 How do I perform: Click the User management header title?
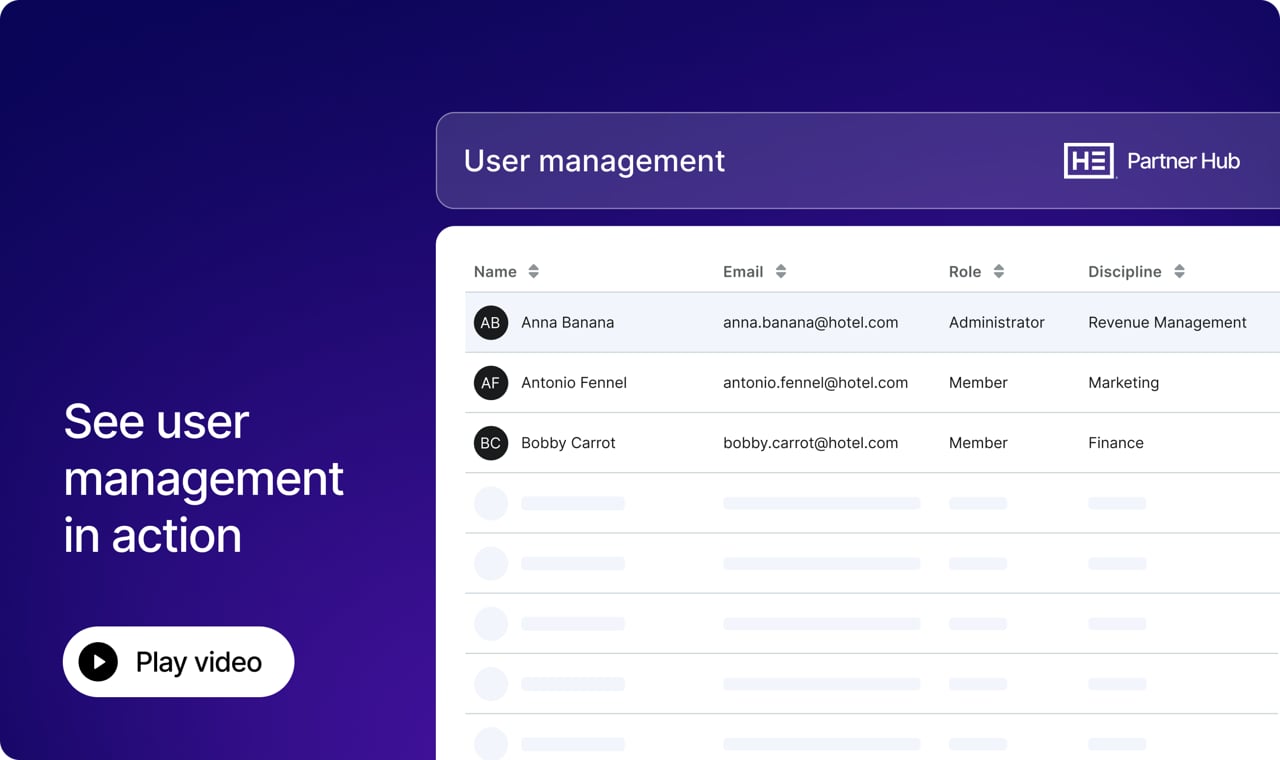[x=595, y=161]
